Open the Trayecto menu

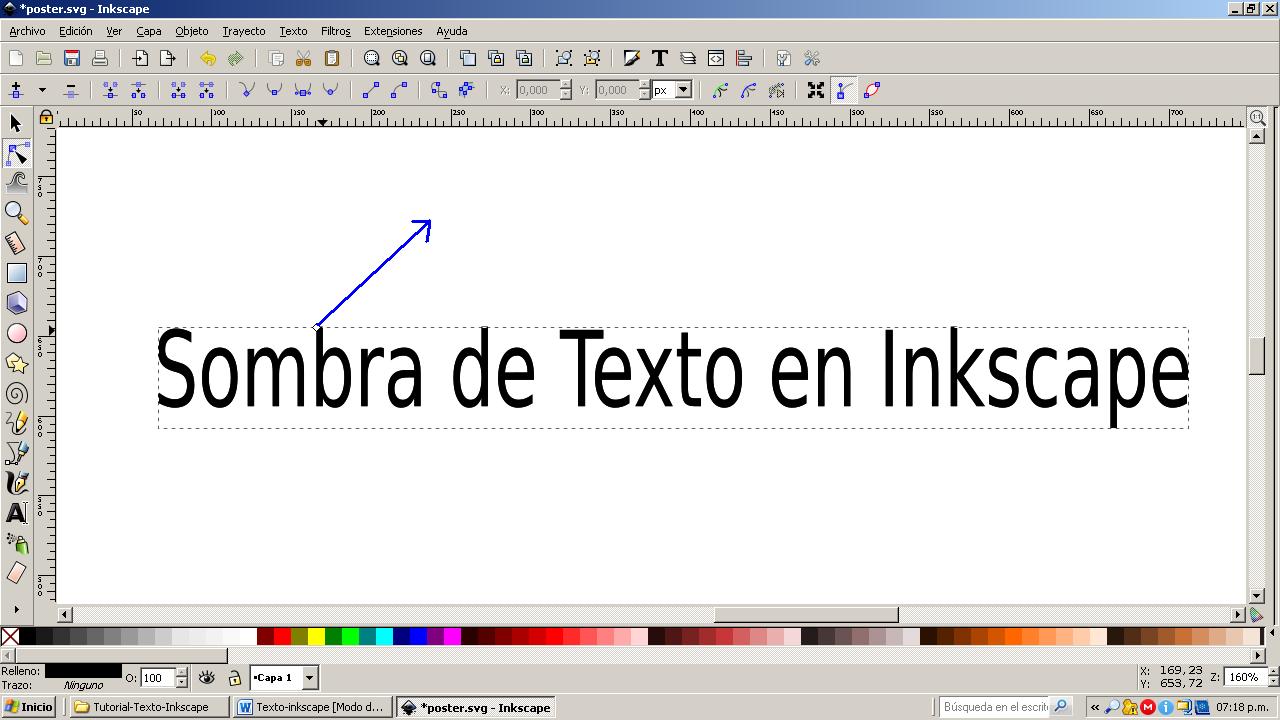pyautogui.click(x=244, y=31)
